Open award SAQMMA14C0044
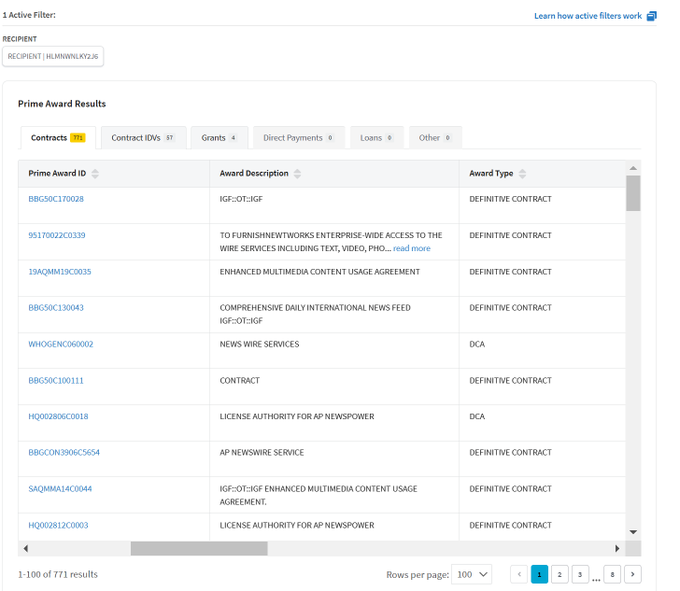680x591 pixels. point(60,489)
